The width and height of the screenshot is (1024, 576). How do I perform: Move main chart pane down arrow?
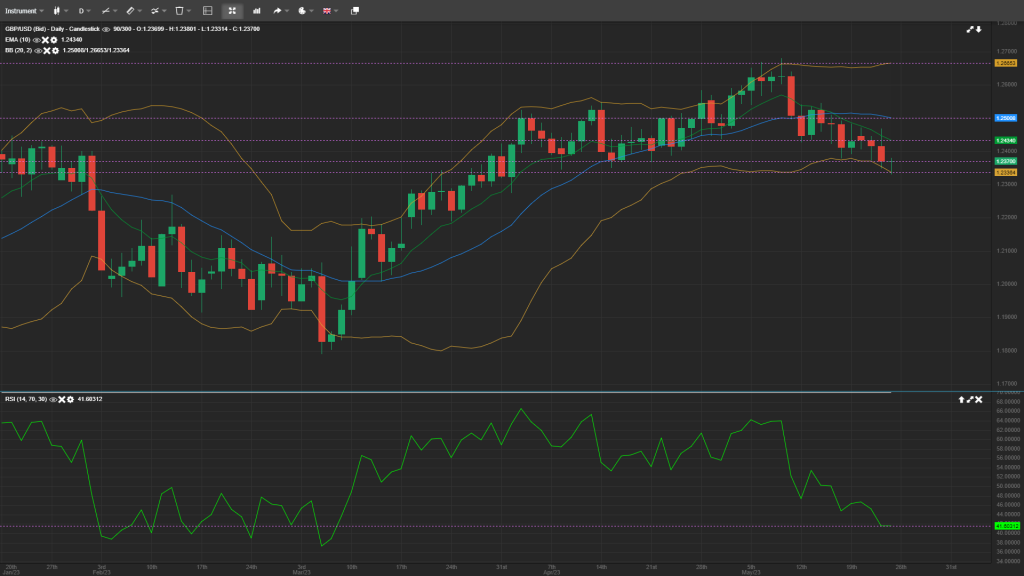tap(978, 29)
